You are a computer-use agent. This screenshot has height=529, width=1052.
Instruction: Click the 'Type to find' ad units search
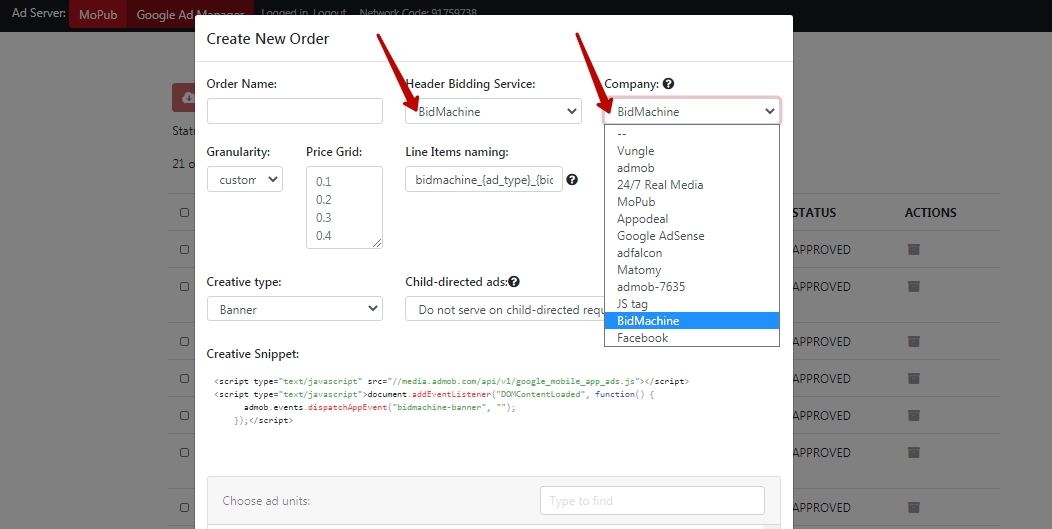tap(652, 500)
